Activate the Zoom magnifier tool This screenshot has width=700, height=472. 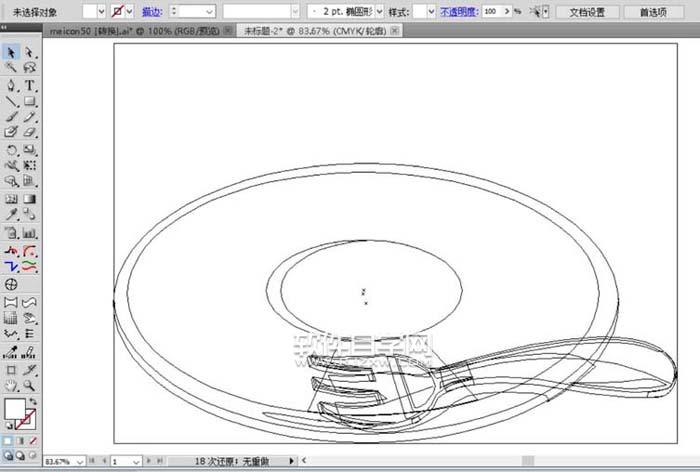coord(29,385)
